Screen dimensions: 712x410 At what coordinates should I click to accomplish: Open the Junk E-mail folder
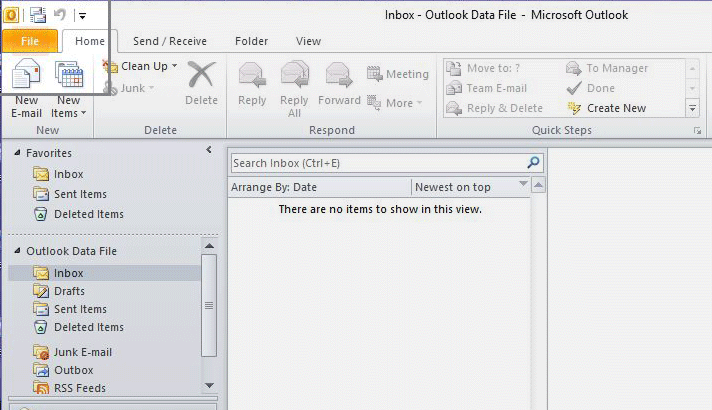coord(82,352)
